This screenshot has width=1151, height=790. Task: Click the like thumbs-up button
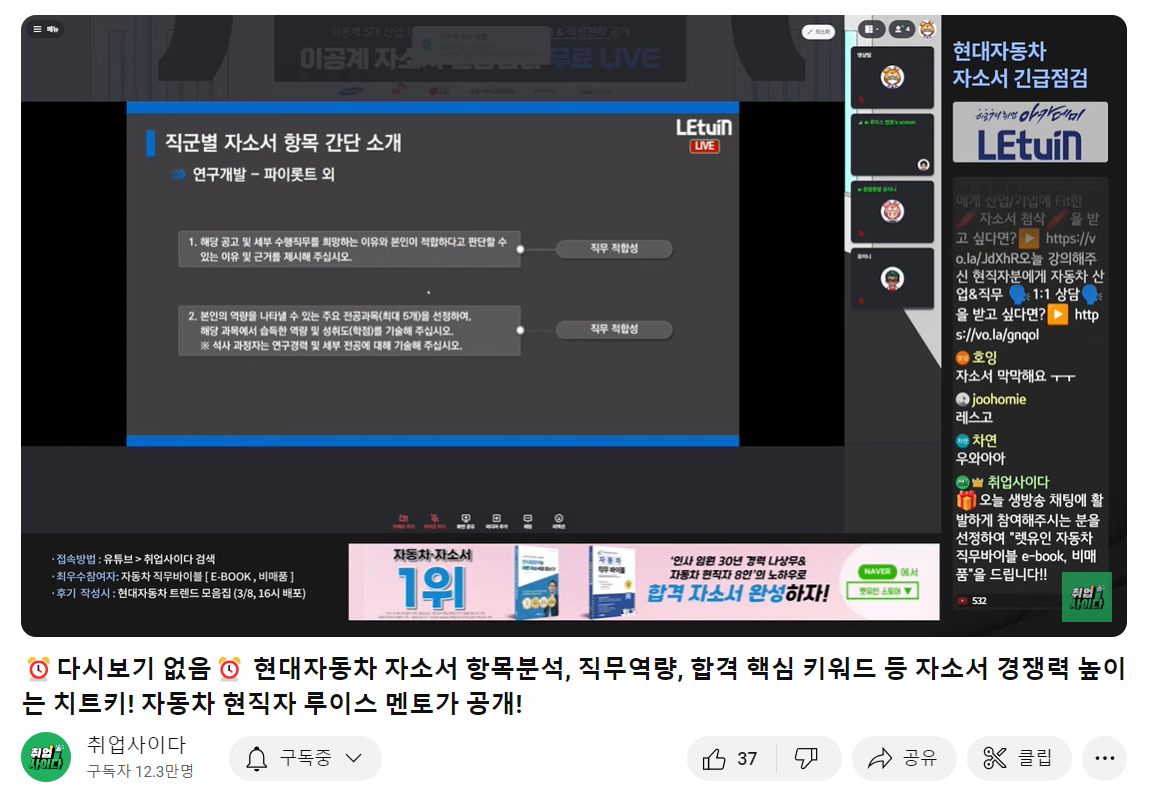point(730,759)
